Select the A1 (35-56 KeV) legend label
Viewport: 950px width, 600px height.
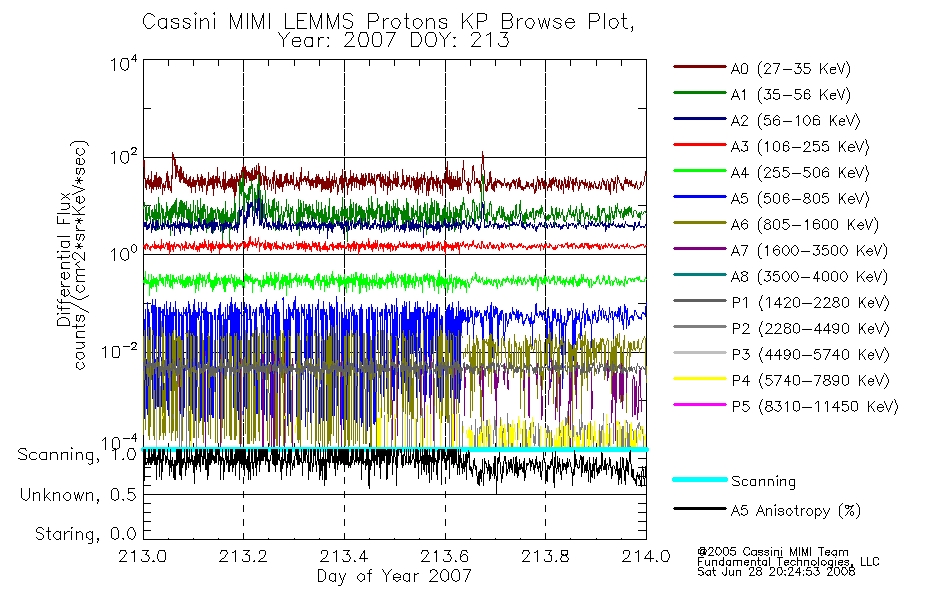[791, 95]
